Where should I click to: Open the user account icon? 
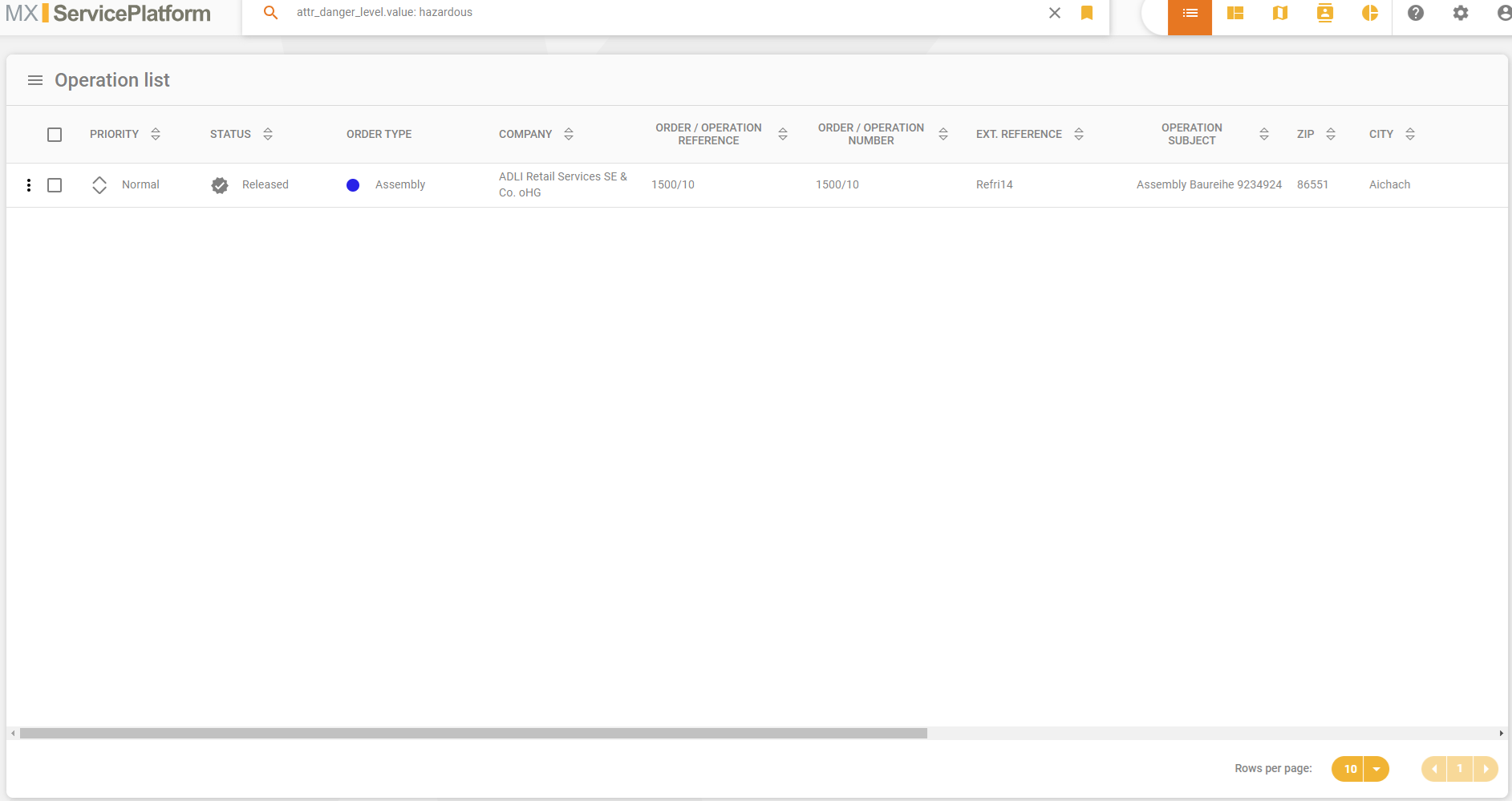1505,13
